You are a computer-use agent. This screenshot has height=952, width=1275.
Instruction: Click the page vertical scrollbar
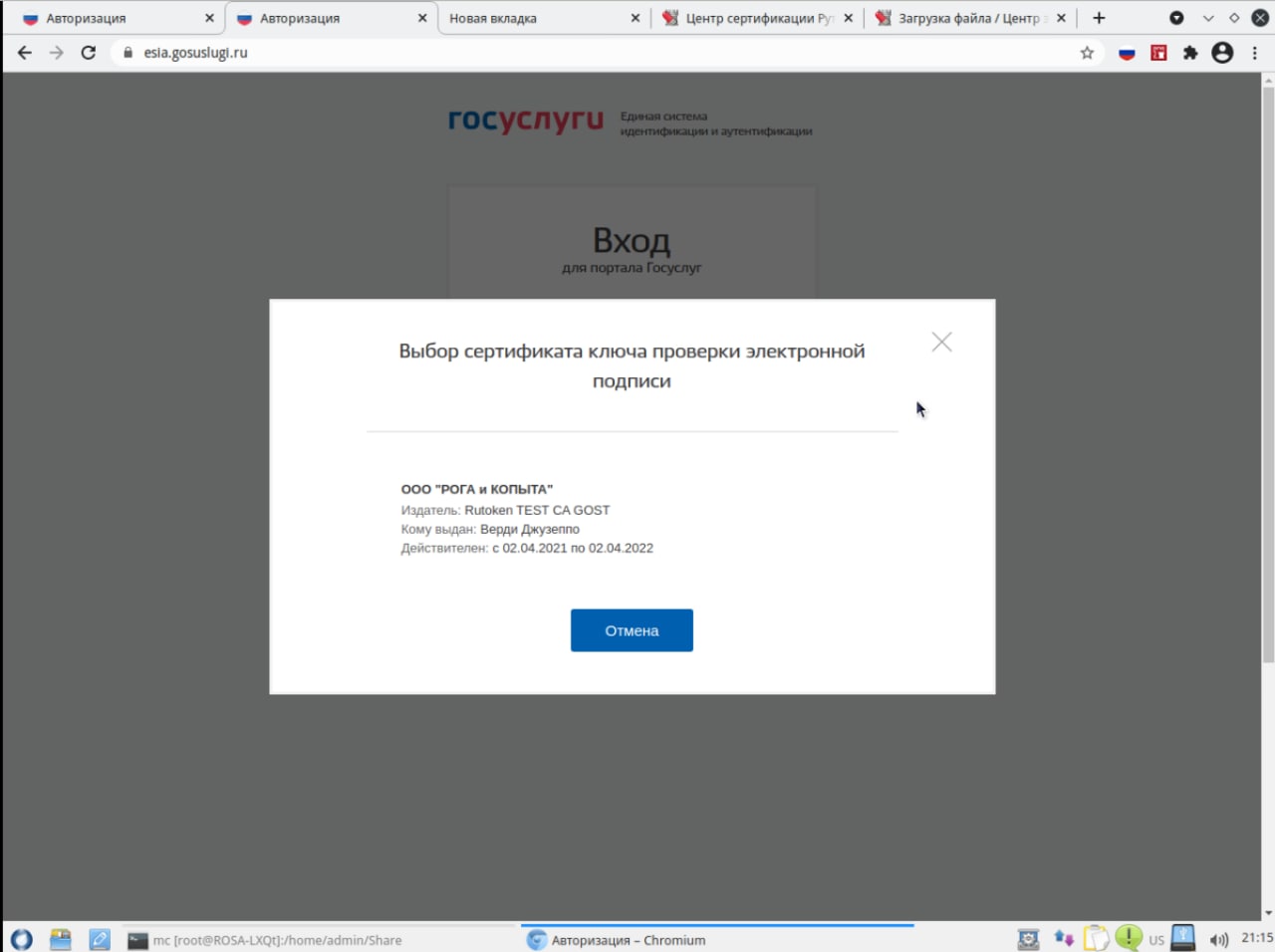pos(1268,373)
